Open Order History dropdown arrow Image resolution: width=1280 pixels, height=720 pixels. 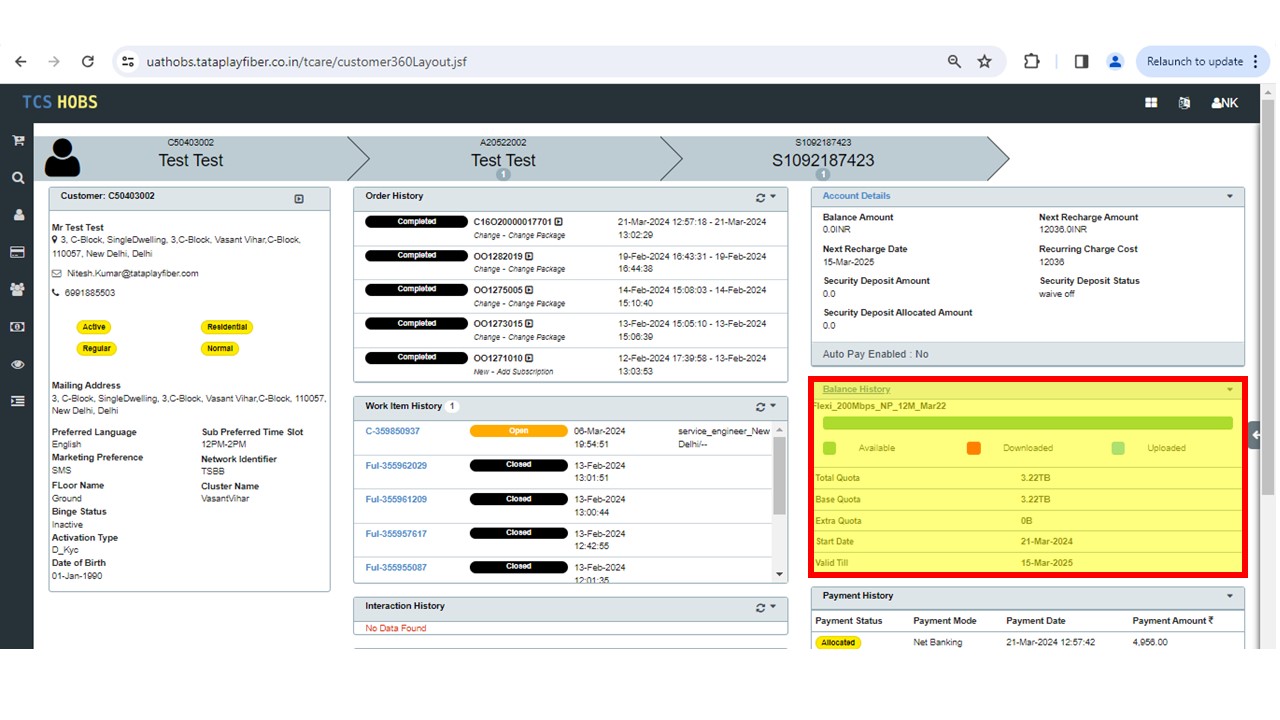[x=773, y=198]
